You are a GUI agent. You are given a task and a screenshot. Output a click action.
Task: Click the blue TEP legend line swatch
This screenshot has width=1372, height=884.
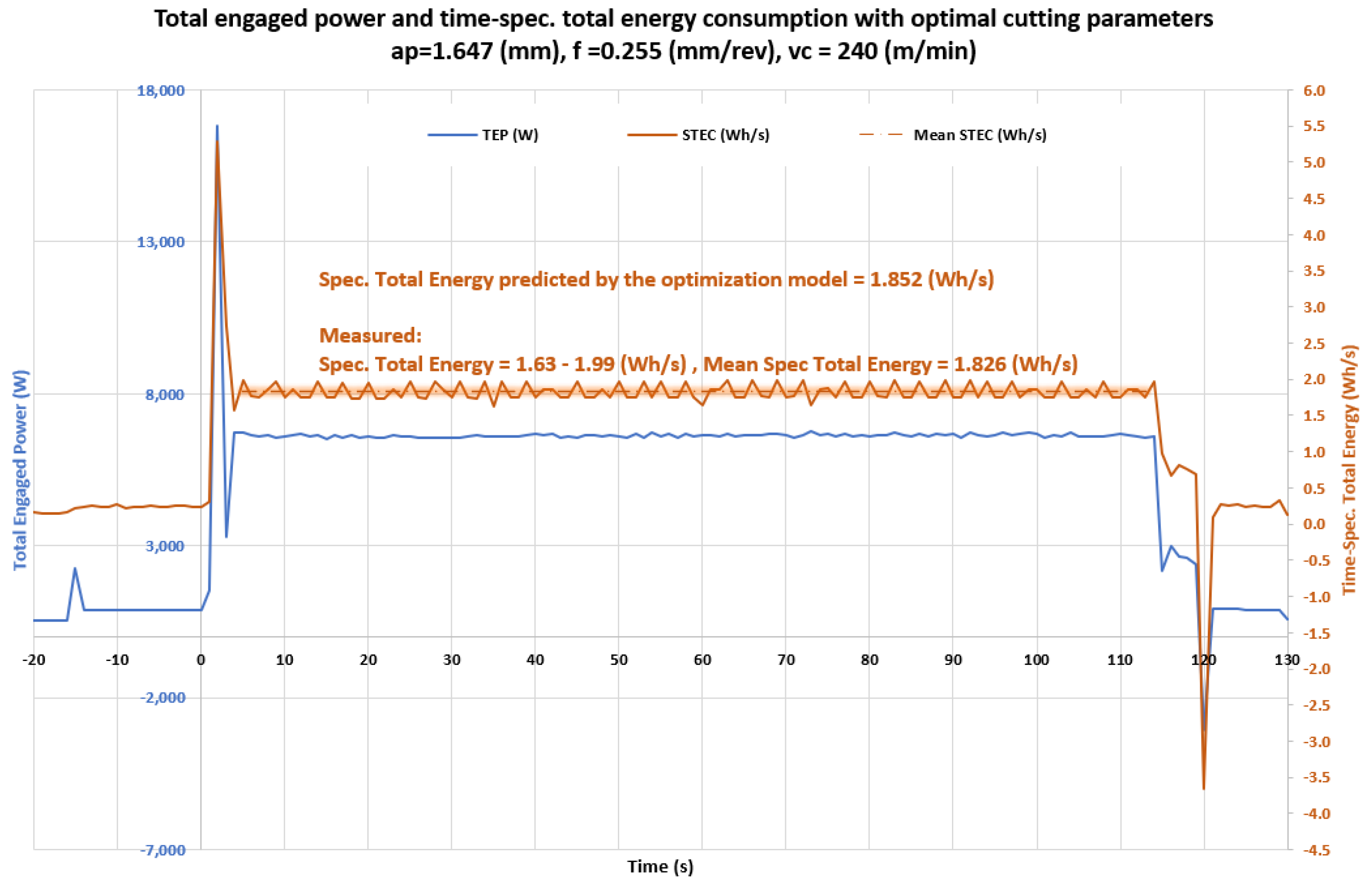pyautogui.click(x=452, y=135)
